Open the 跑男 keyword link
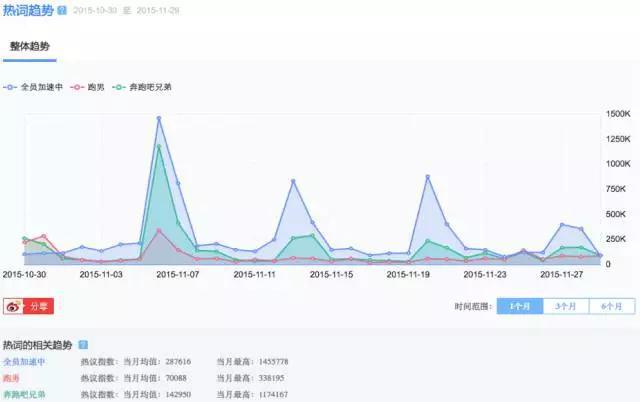Image resolution: width=640 pixels, height=402 pixels. 11,378
